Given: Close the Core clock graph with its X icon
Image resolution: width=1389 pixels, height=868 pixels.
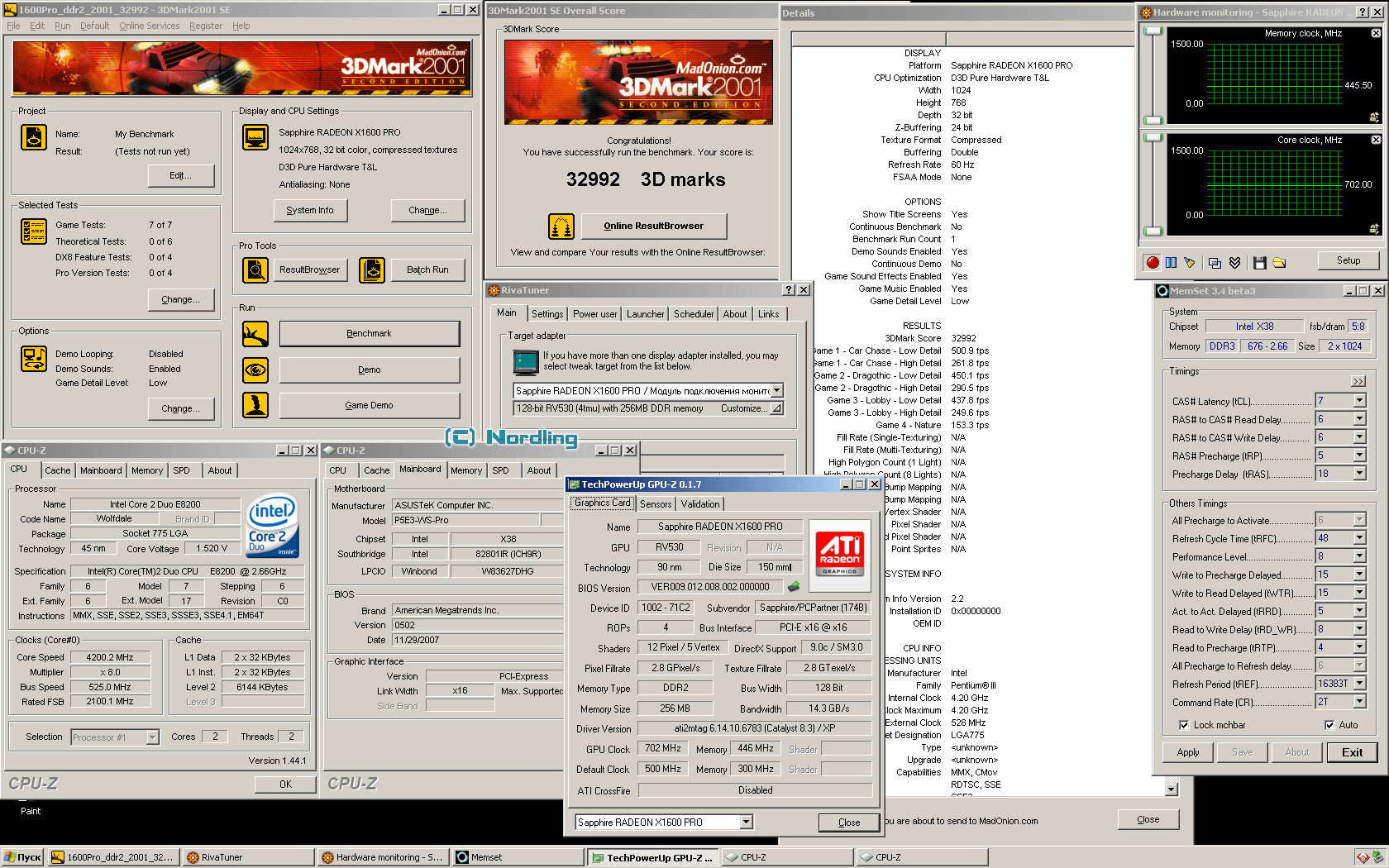Looking at the screenshot, I should 1376,140.
